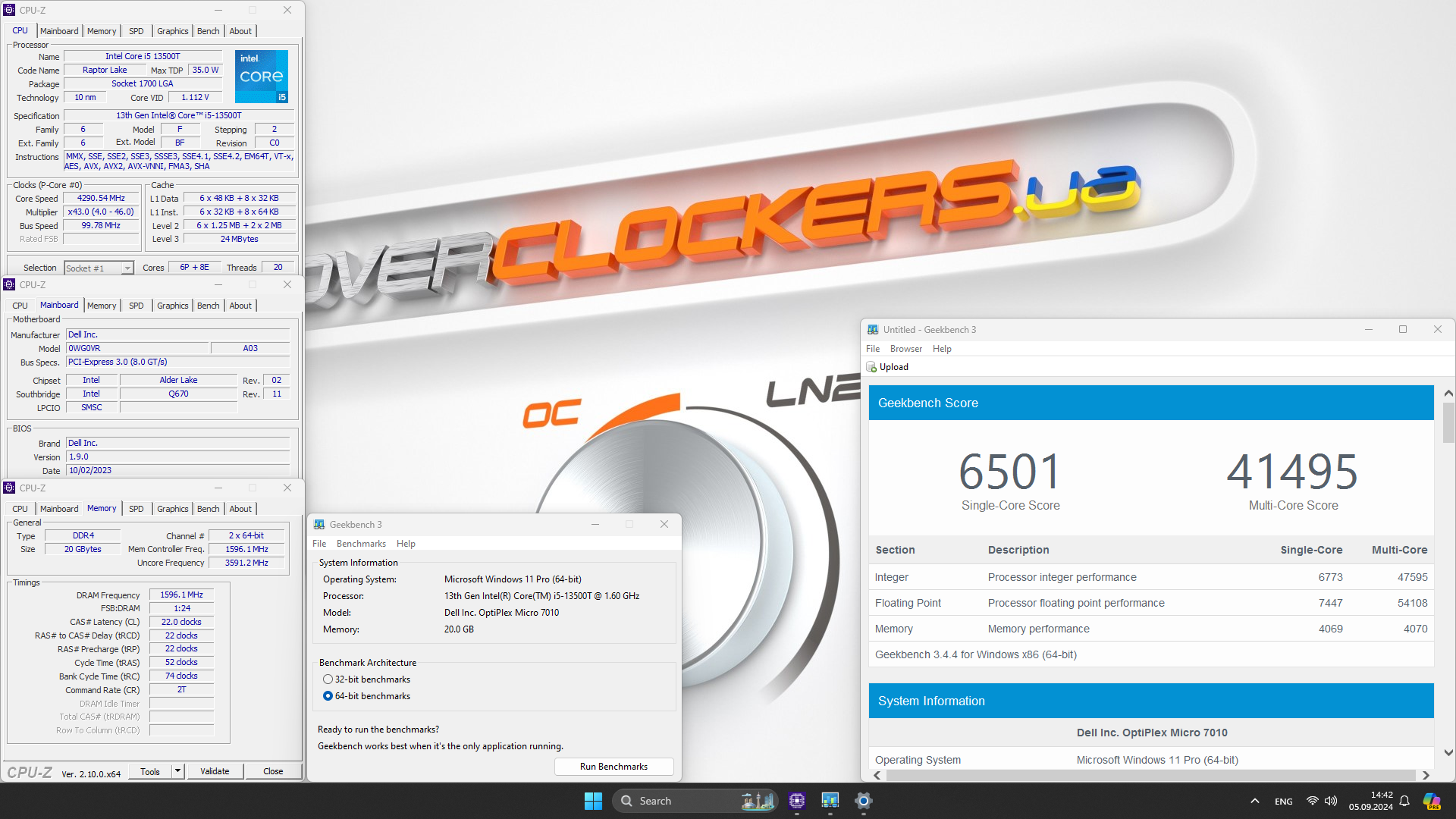The height and width of the screenshot is (819, 1456).
Task: Open CPU tab in Mainboard CPU-Z window
Action: click(20, 306)
